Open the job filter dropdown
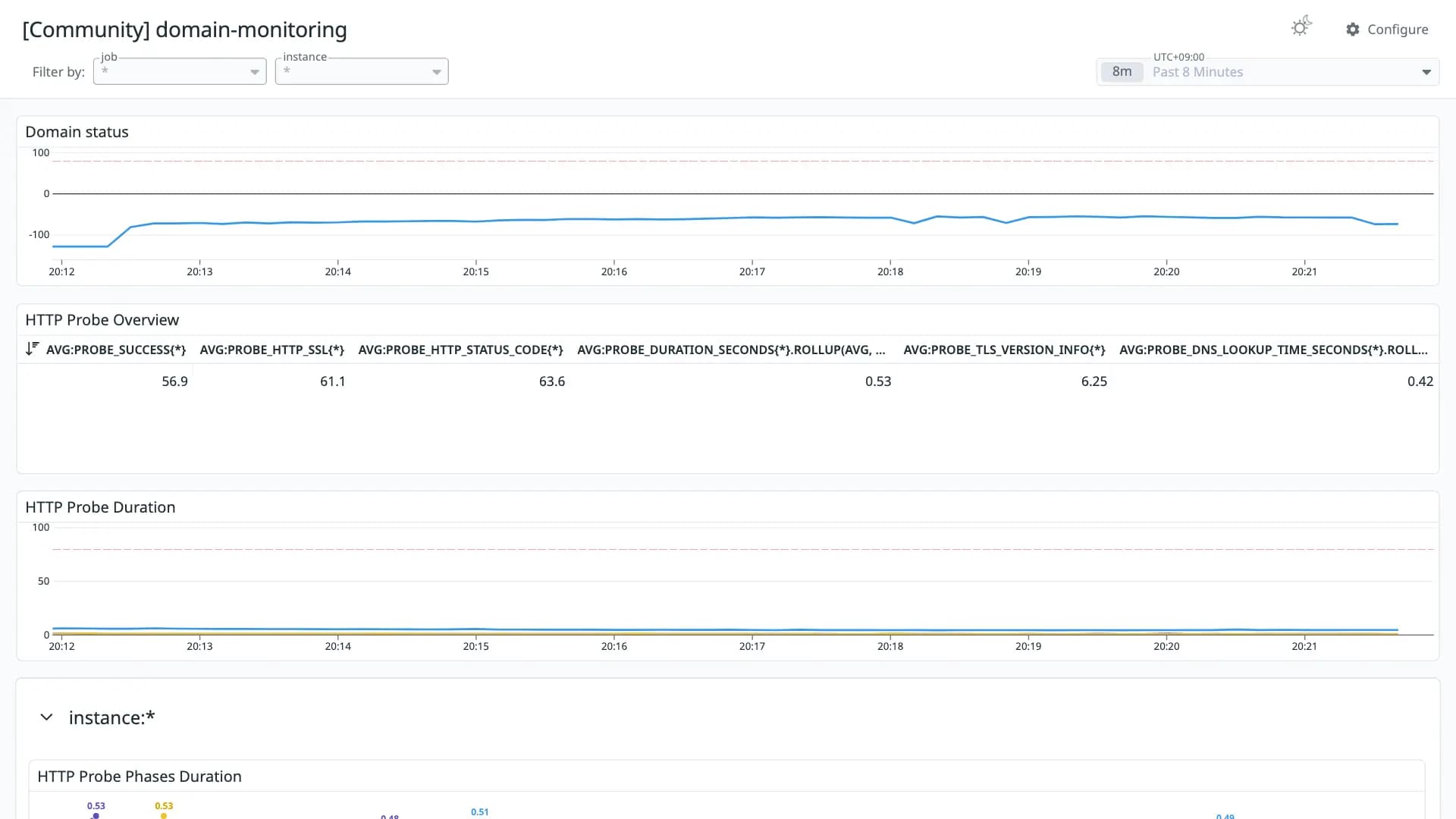This screenshot has height=819, width=1456. tap(180, 71)
